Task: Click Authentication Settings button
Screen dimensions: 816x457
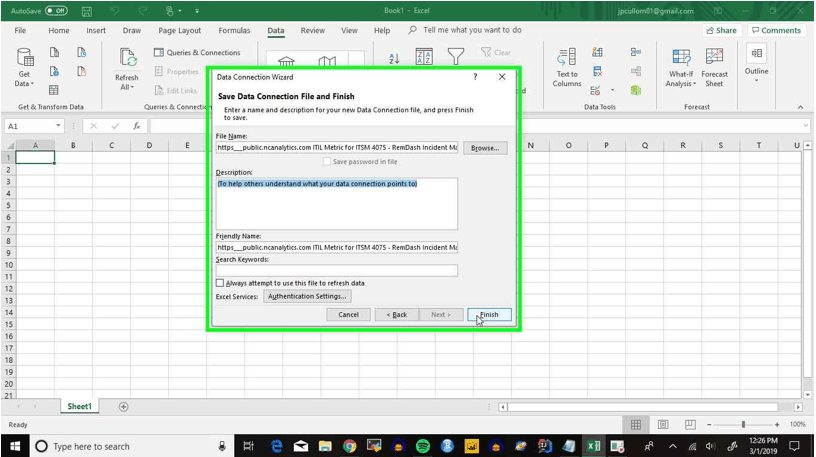Action: 307,296
